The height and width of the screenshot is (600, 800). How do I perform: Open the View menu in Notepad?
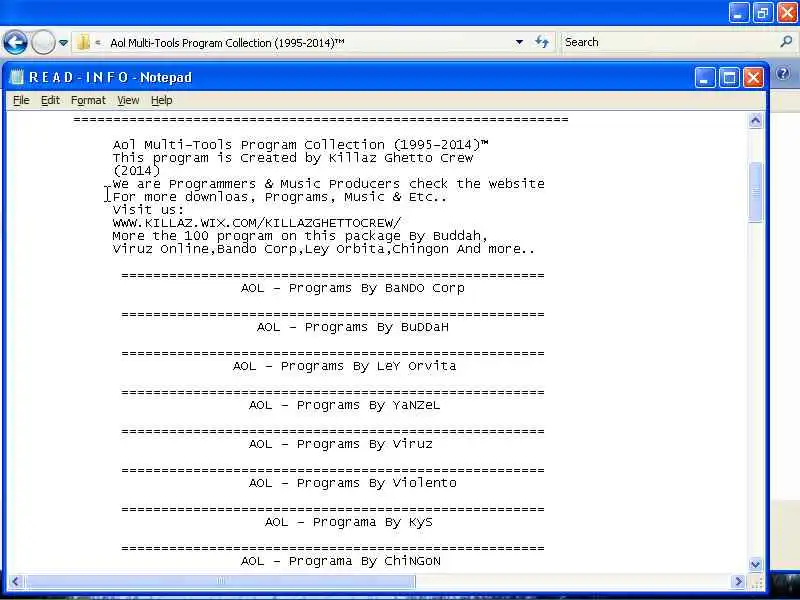128,101
